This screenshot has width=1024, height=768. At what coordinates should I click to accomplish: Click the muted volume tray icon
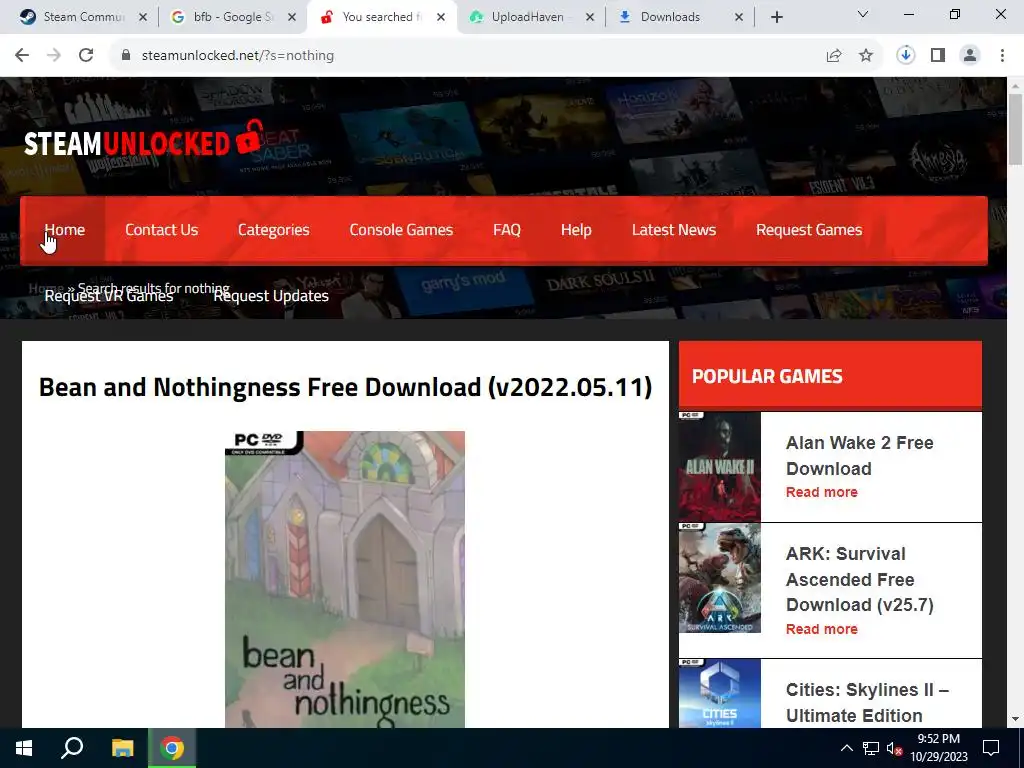click(x=894, y=748)
